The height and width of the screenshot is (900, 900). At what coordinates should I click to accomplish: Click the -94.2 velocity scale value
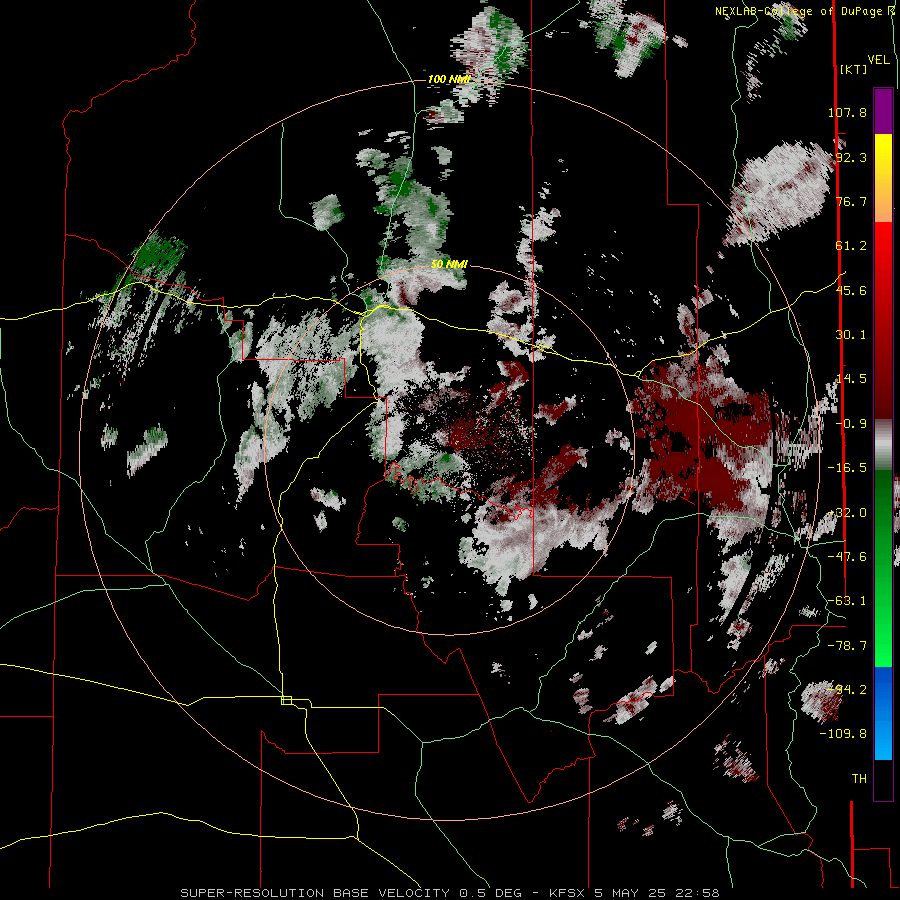[x=847, y=690]
